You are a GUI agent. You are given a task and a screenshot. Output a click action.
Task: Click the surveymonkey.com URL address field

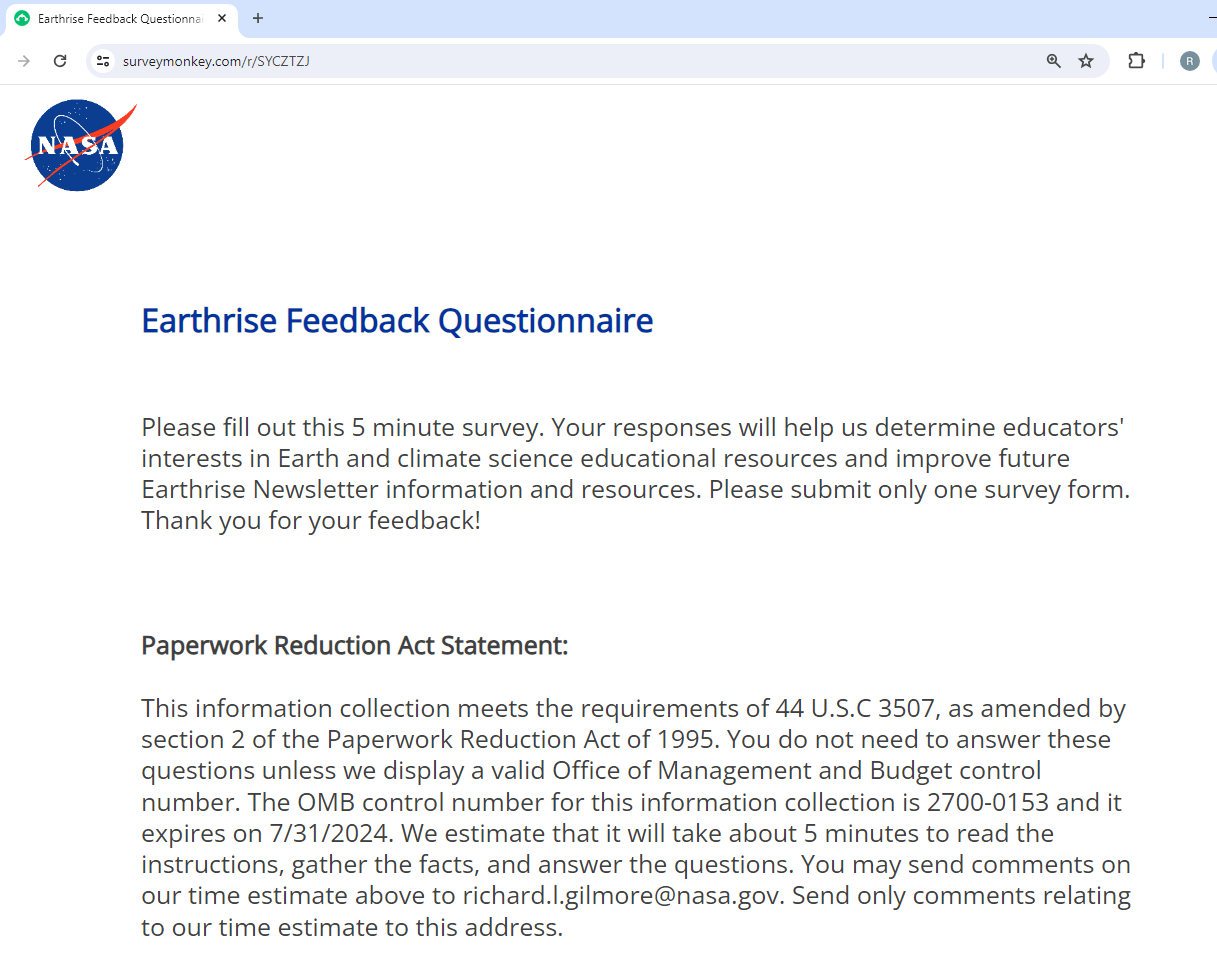tap(500, 61)
